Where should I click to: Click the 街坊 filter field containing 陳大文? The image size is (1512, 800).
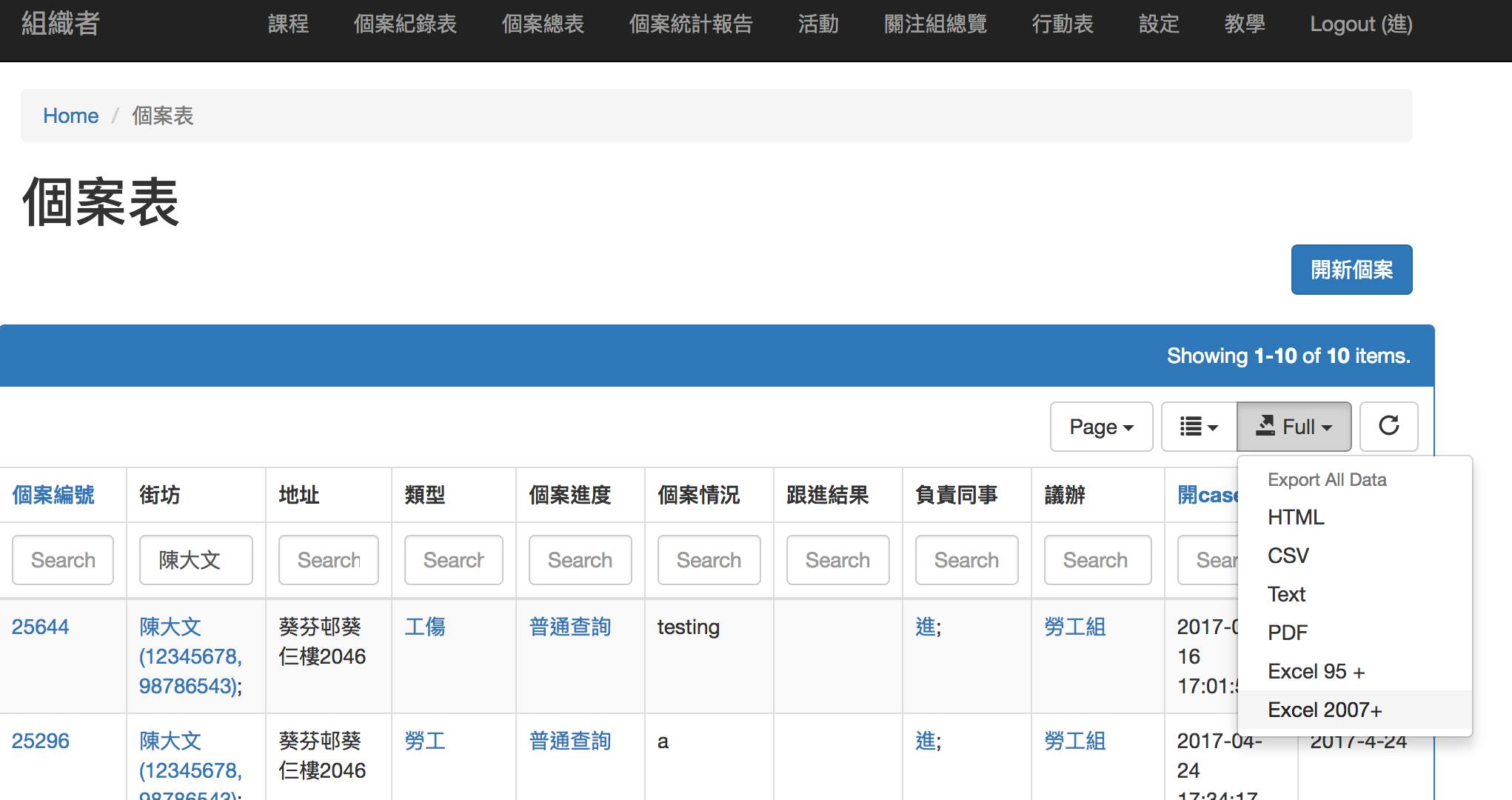(x=195, y=560)
